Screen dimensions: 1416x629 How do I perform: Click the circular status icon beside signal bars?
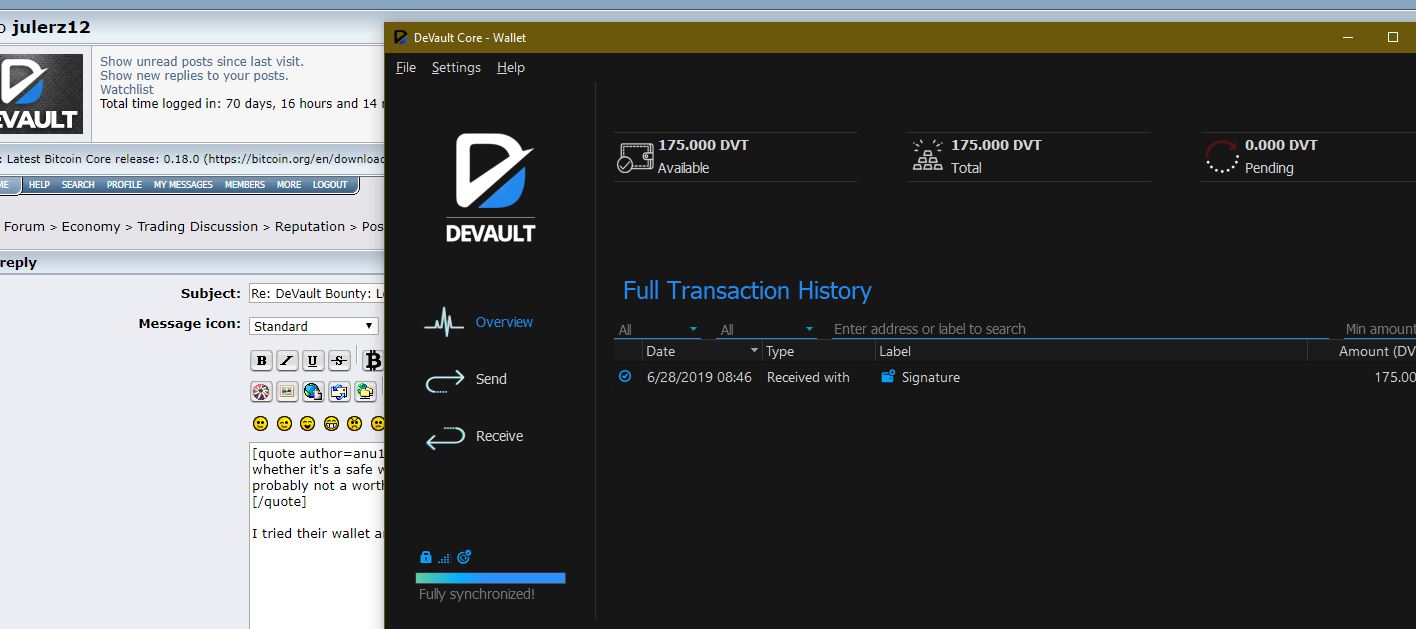pos(464,557)
